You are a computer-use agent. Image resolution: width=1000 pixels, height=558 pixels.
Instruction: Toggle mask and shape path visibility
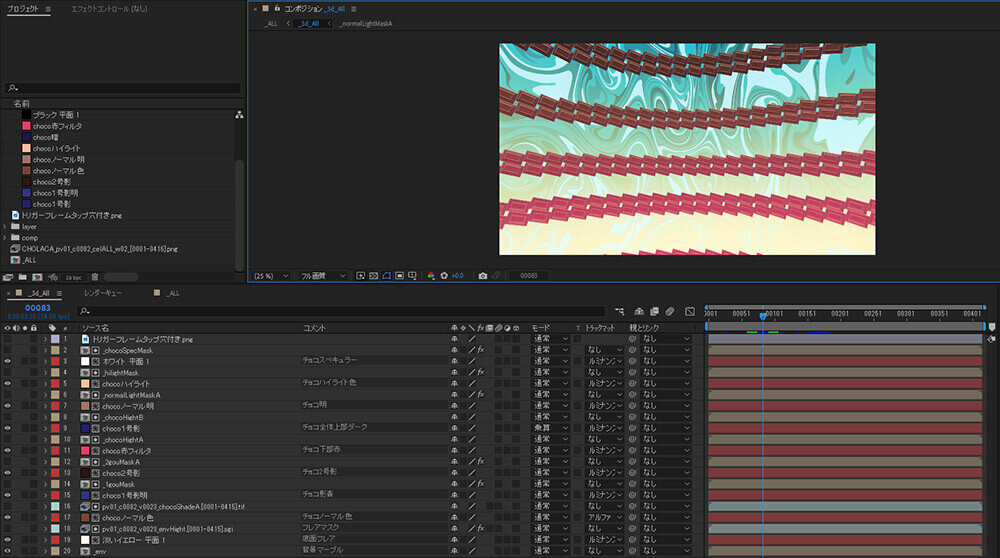pyautogui.click(x=386, y=275)
